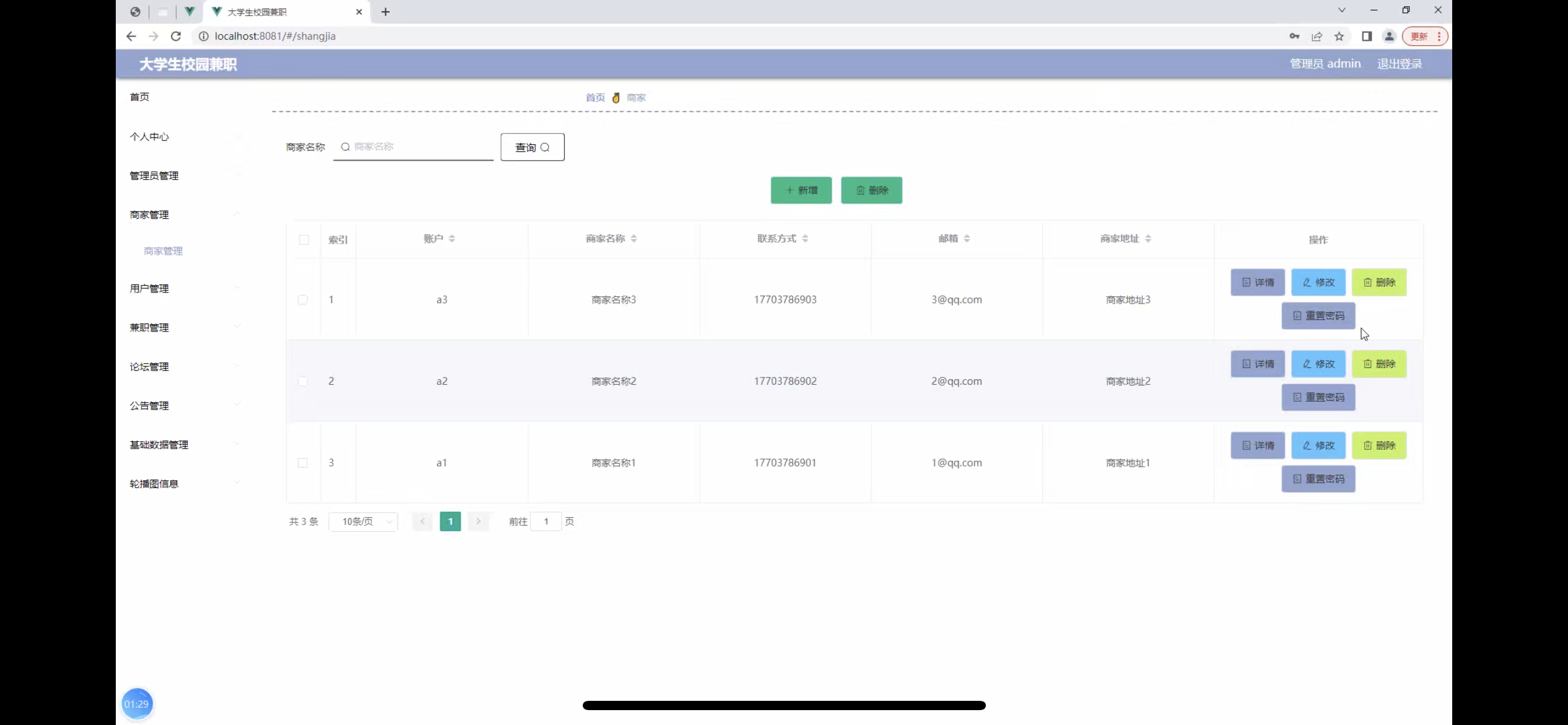This screenshot has height=725, width=1568.
Task: Click the green 新增 add button
Action: point(801,190)
